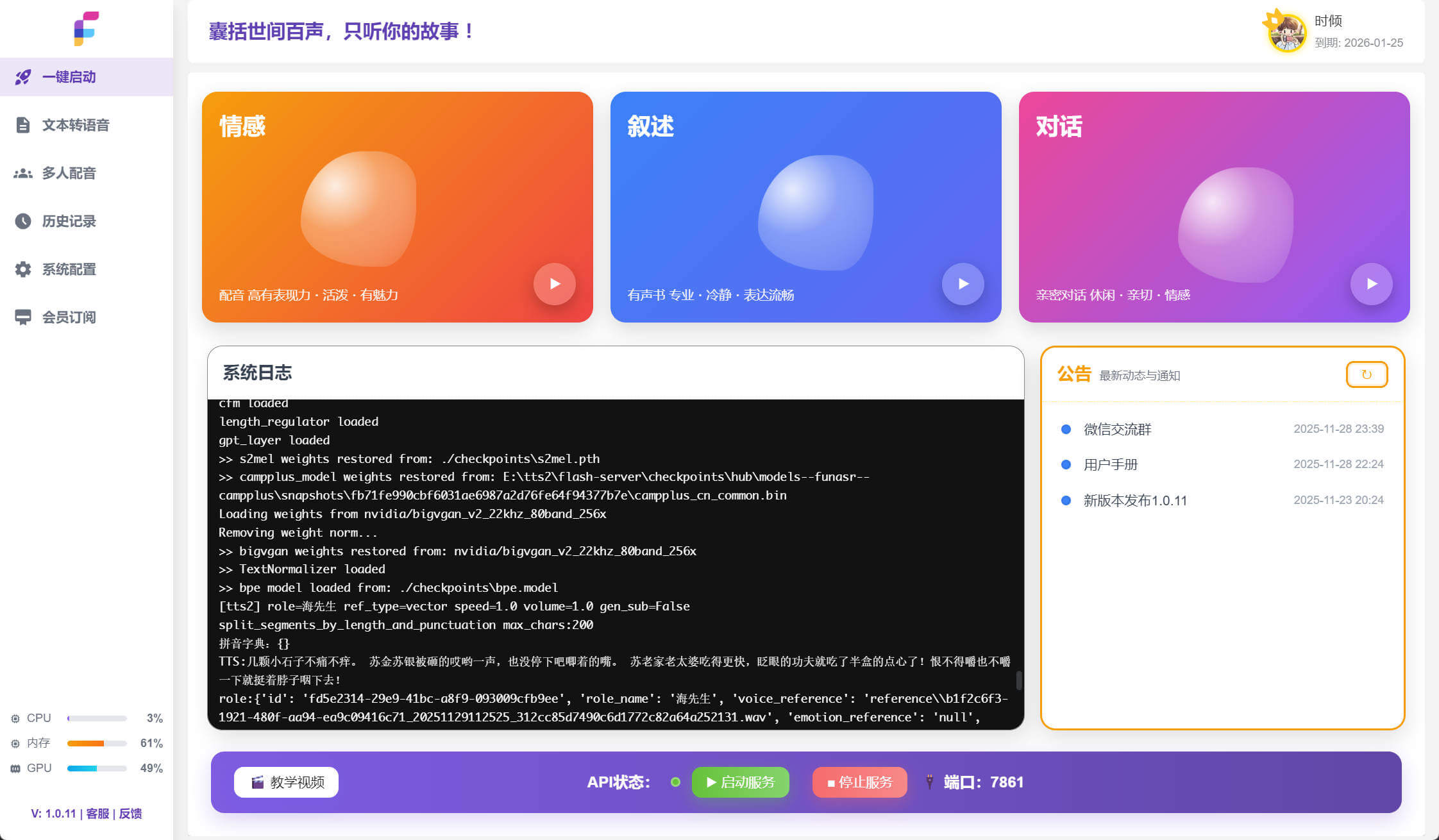Open the 教学视频 tutorial button

coord(286,782)
